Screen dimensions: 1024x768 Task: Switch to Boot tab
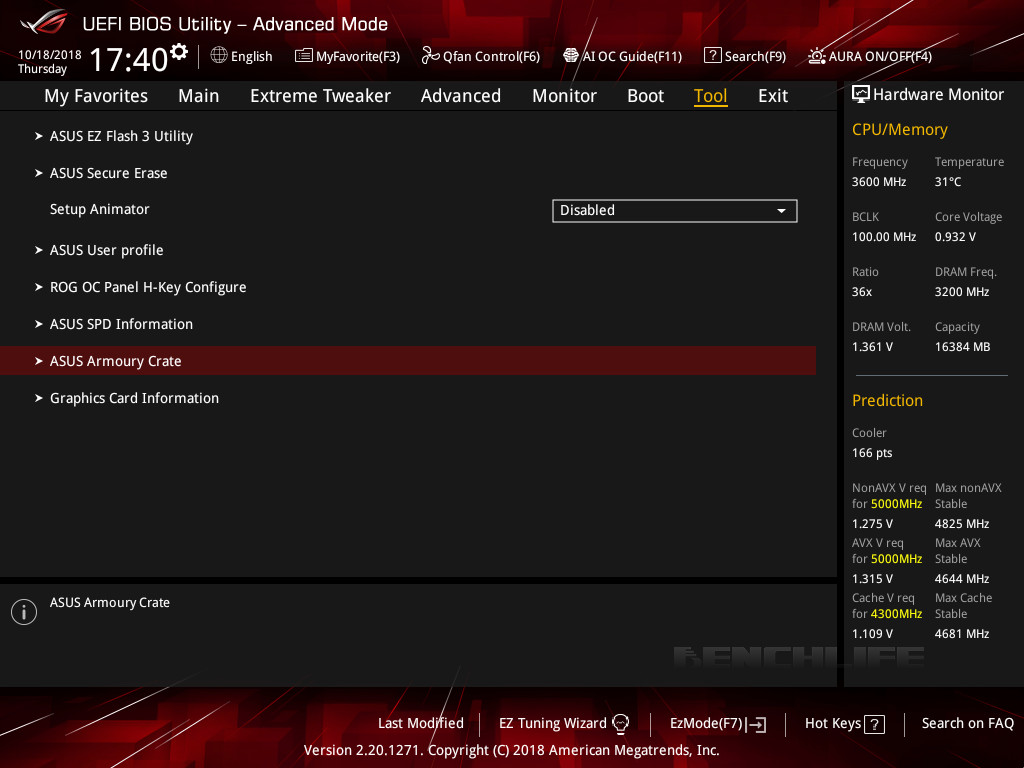click(645, 96)
